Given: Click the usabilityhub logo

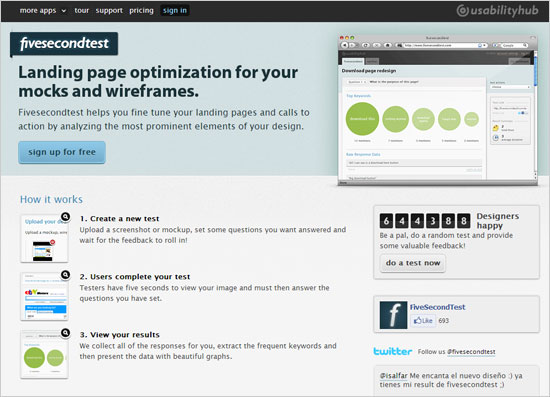Looking at the screenshot, I should (x=497, y=11).
